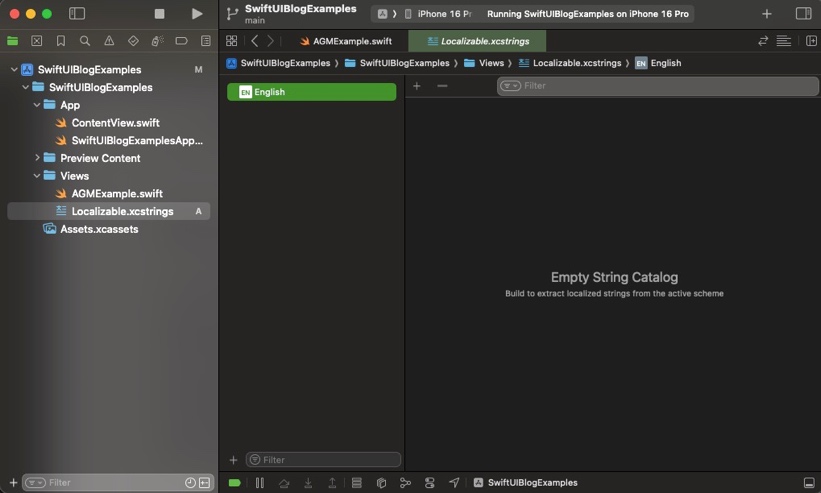
Task: Step into in debug bar
Action: (x=308, y=483)
